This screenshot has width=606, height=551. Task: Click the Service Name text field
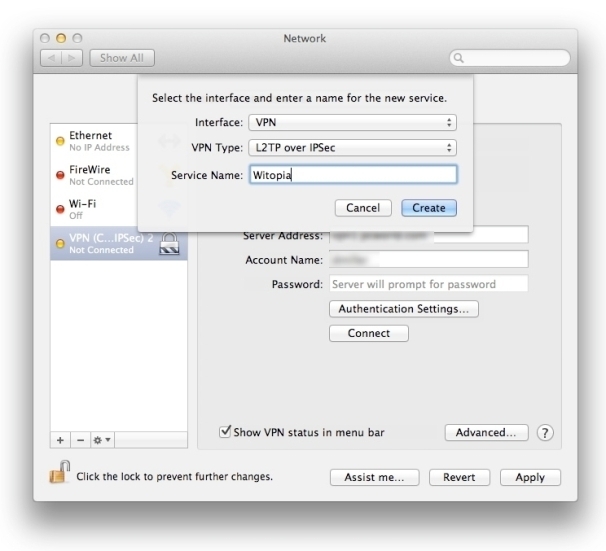(x=353, y=175)
